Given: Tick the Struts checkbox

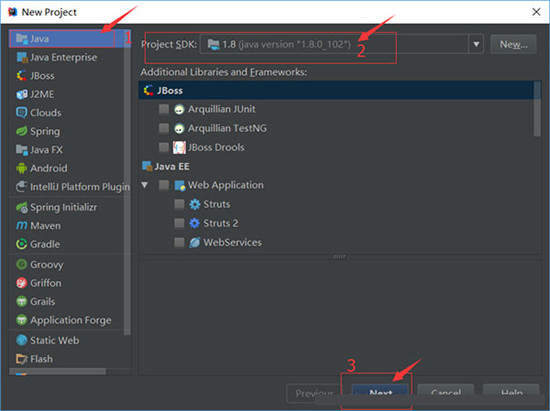Looking at the screenshot, I should (x=179, y=204).
